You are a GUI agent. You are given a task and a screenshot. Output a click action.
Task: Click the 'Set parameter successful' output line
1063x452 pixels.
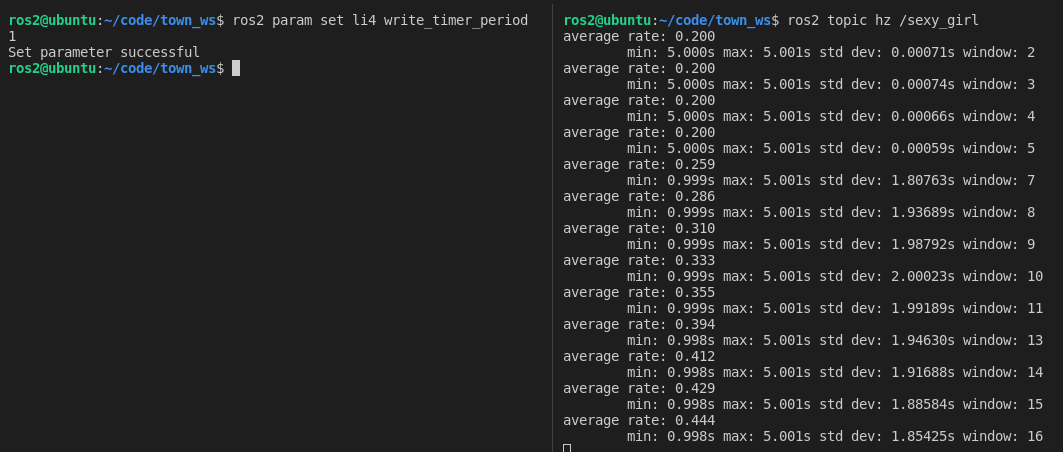(104, 52)
